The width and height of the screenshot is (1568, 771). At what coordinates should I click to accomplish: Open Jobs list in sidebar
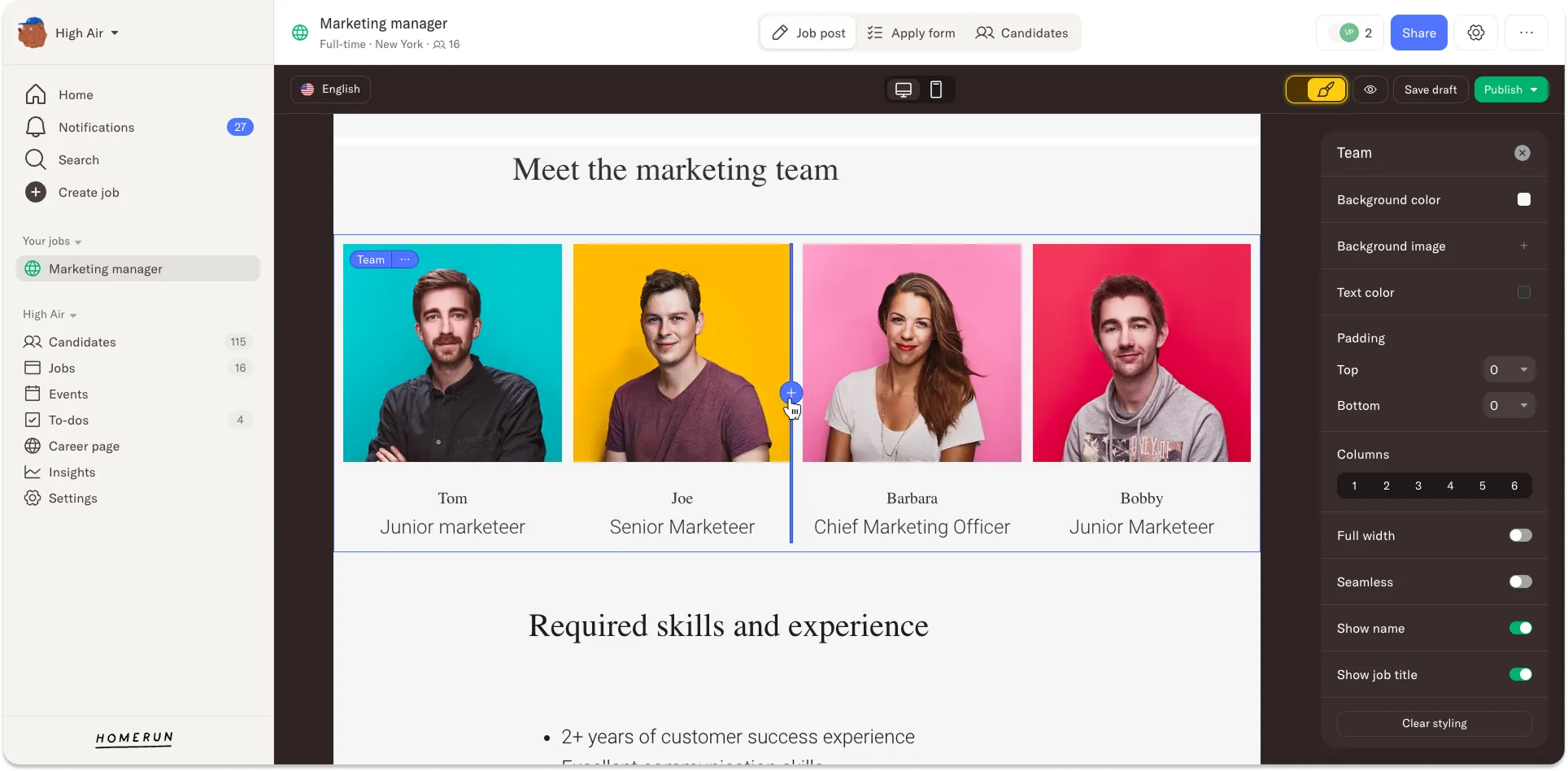point(61,368)
